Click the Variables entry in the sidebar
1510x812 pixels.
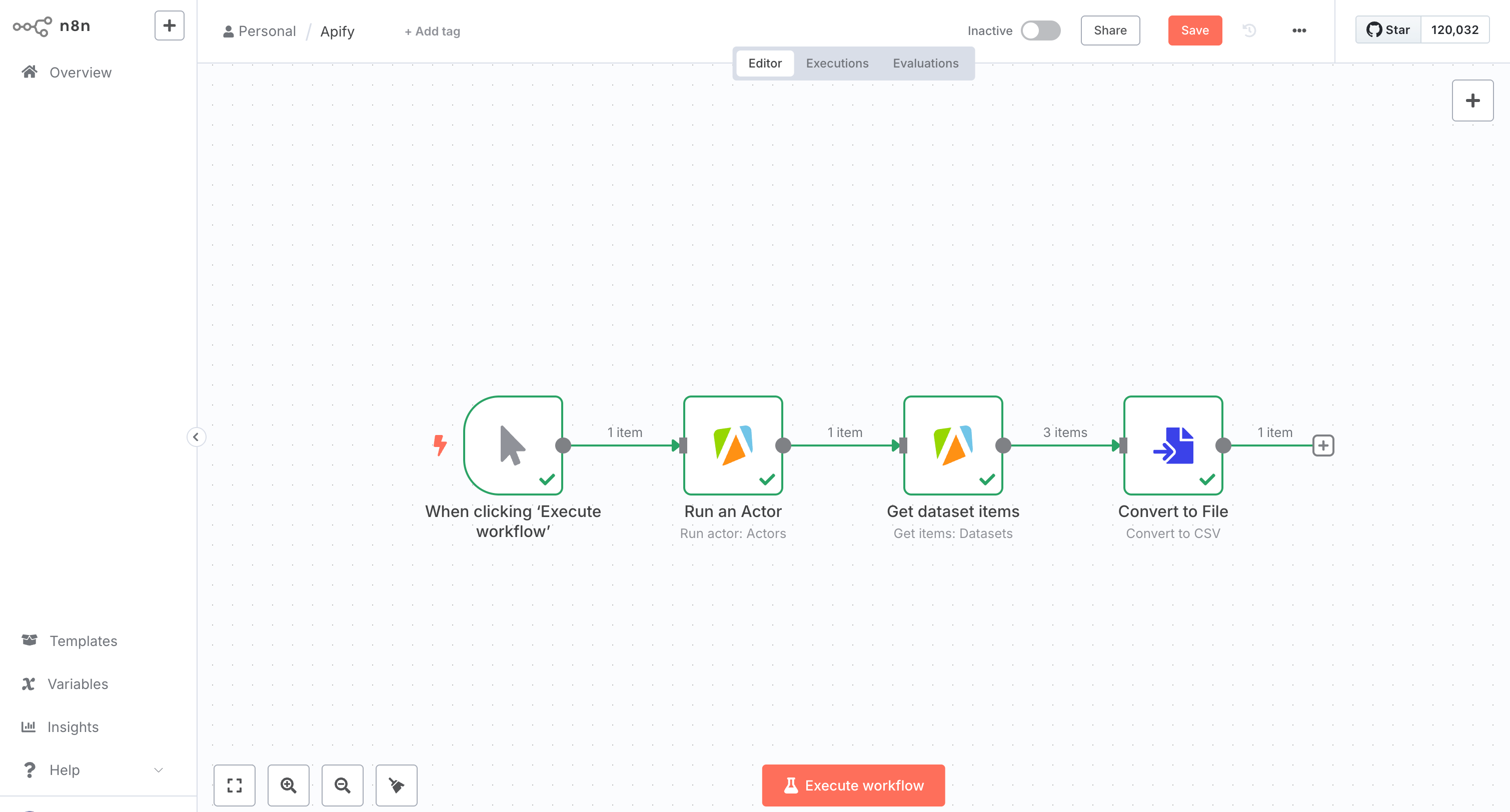tap(78, 683)
